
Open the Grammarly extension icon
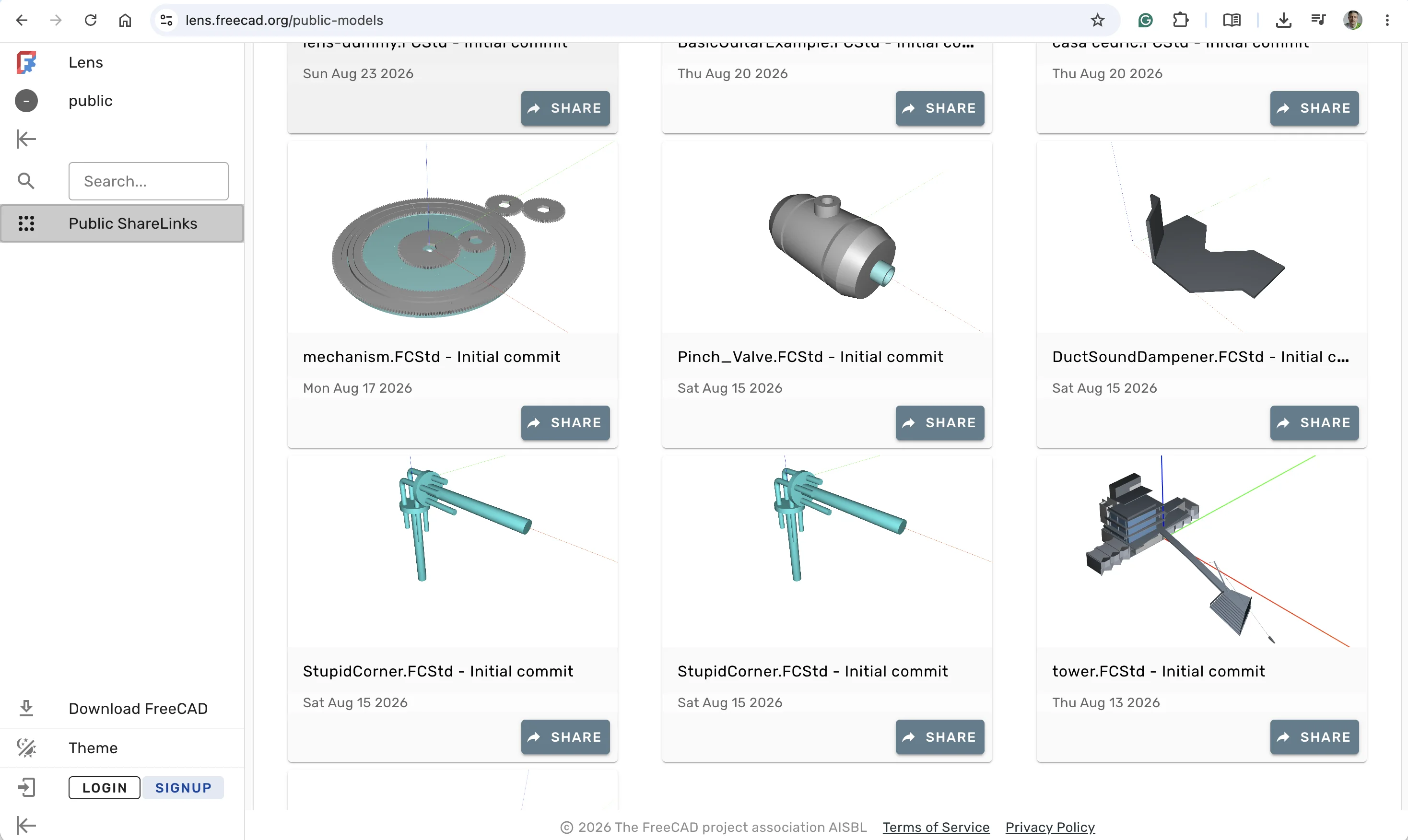point(1145,21)
